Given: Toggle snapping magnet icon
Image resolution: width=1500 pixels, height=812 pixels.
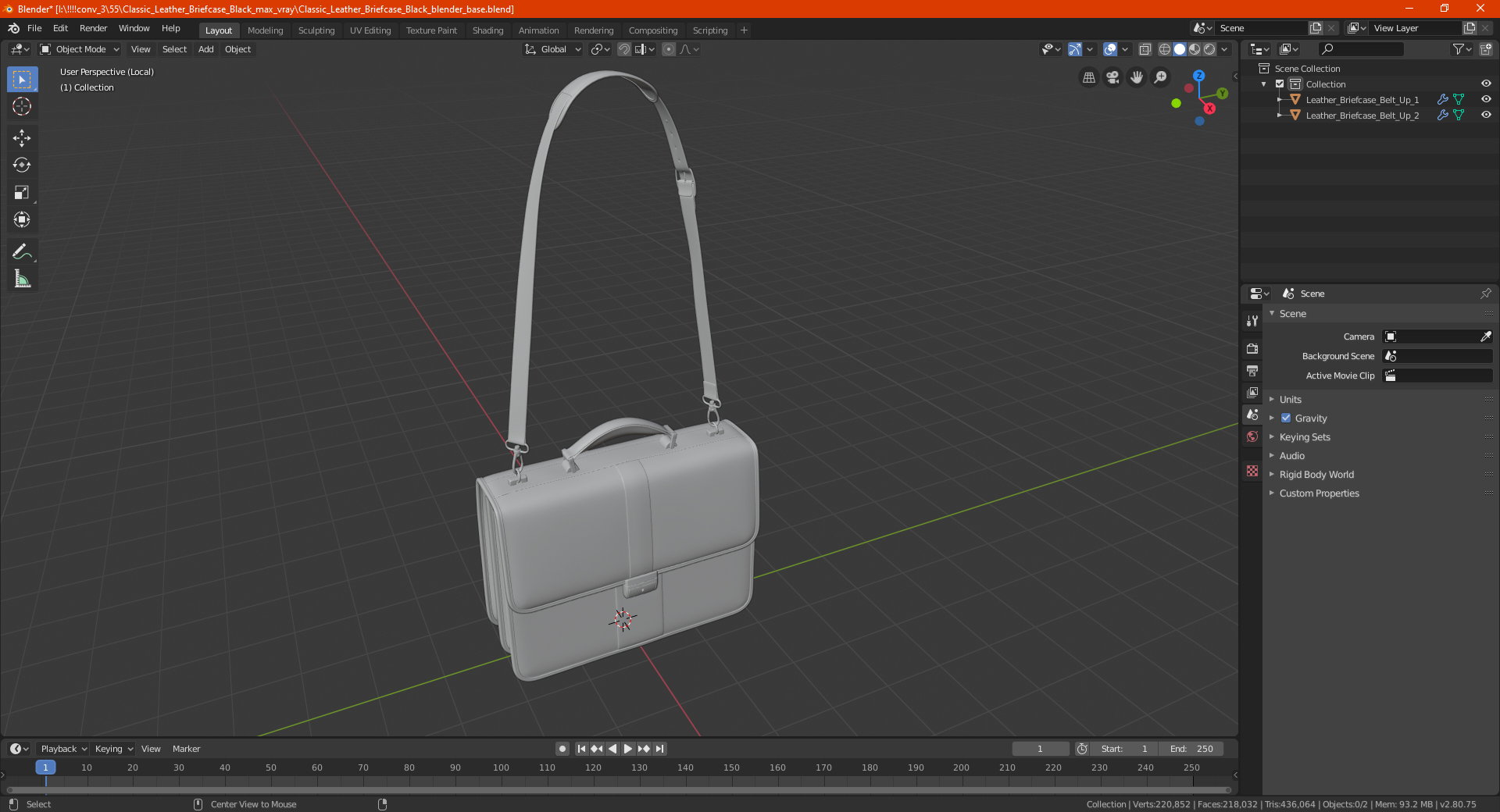Looking at the screenshot, I should coord(624,49).
